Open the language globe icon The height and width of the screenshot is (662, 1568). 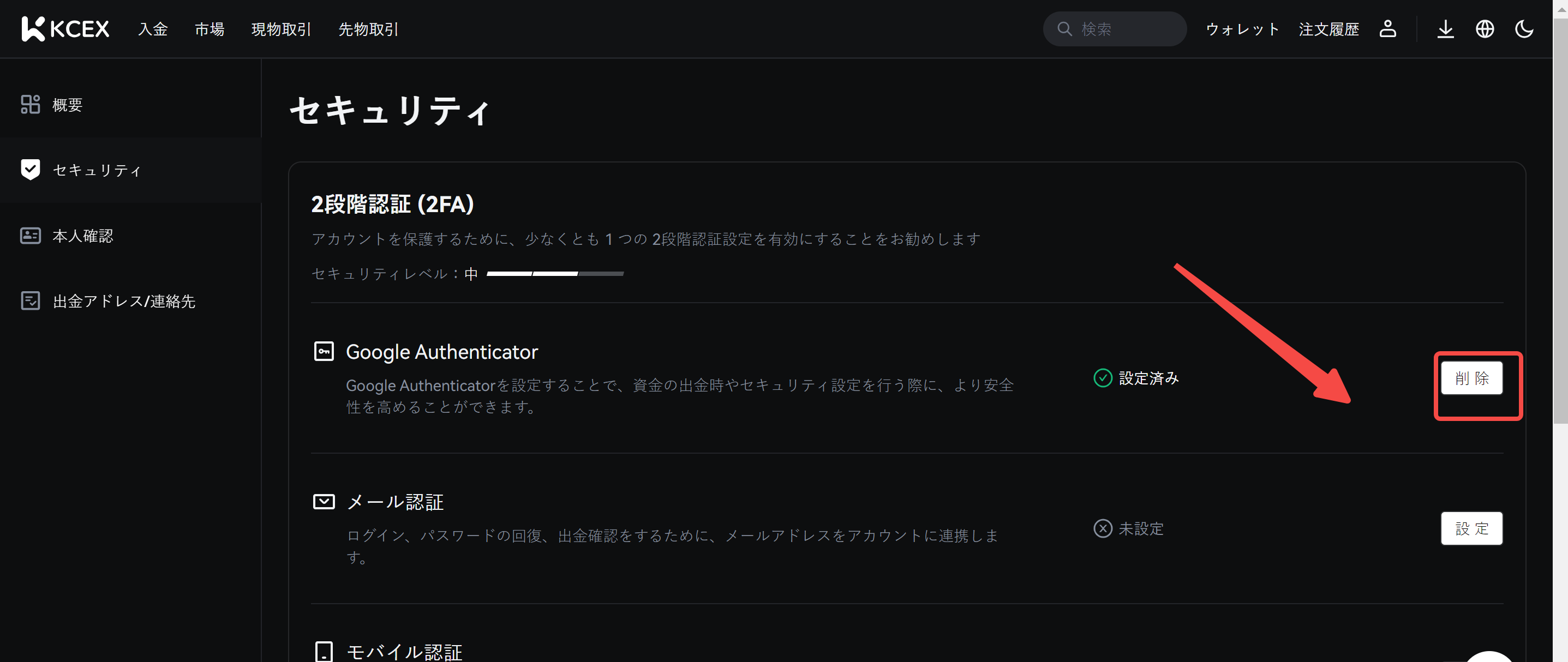(x=1485, y=28)
